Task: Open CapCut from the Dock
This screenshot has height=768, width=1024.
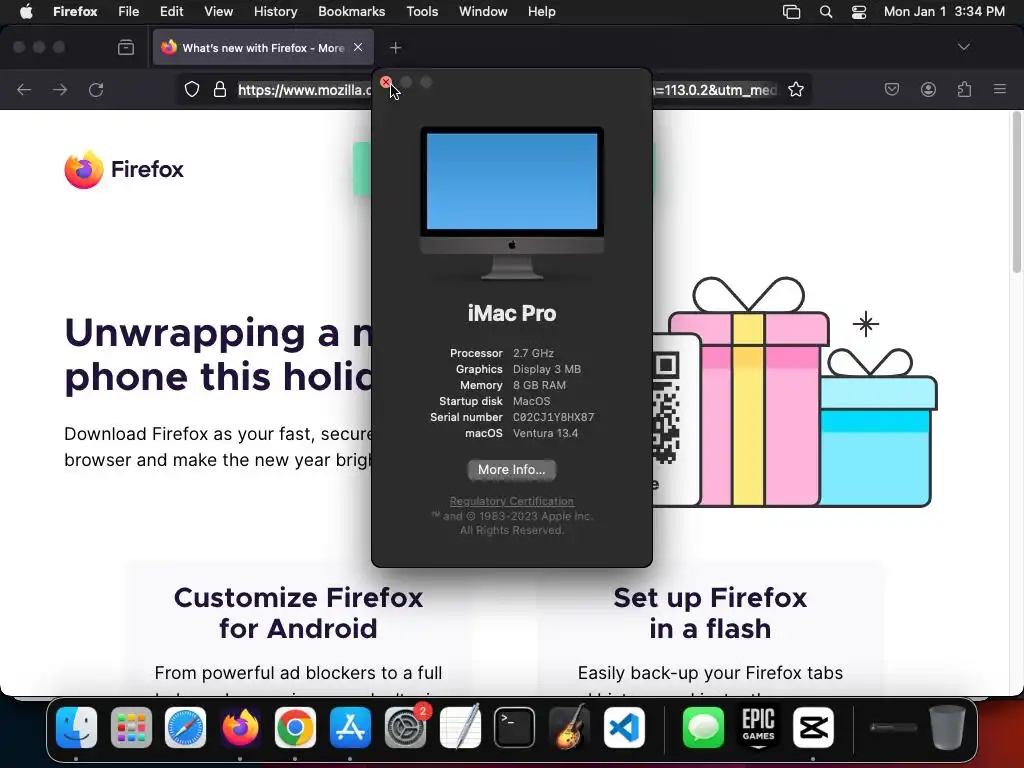Action: coord(813,727)
